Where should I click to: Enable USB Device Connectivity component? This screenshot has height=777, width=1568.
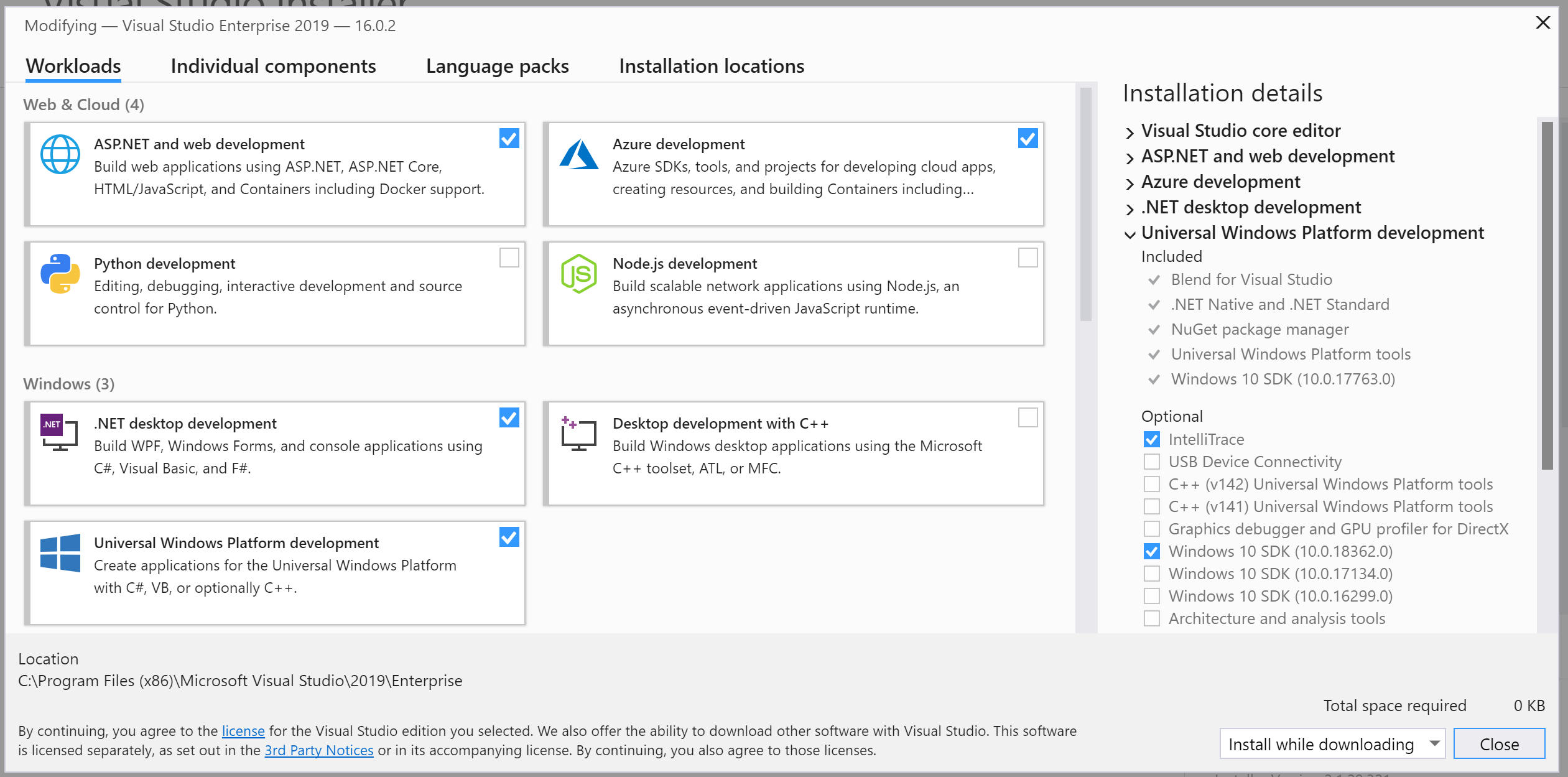click(x=1151, y=462)
